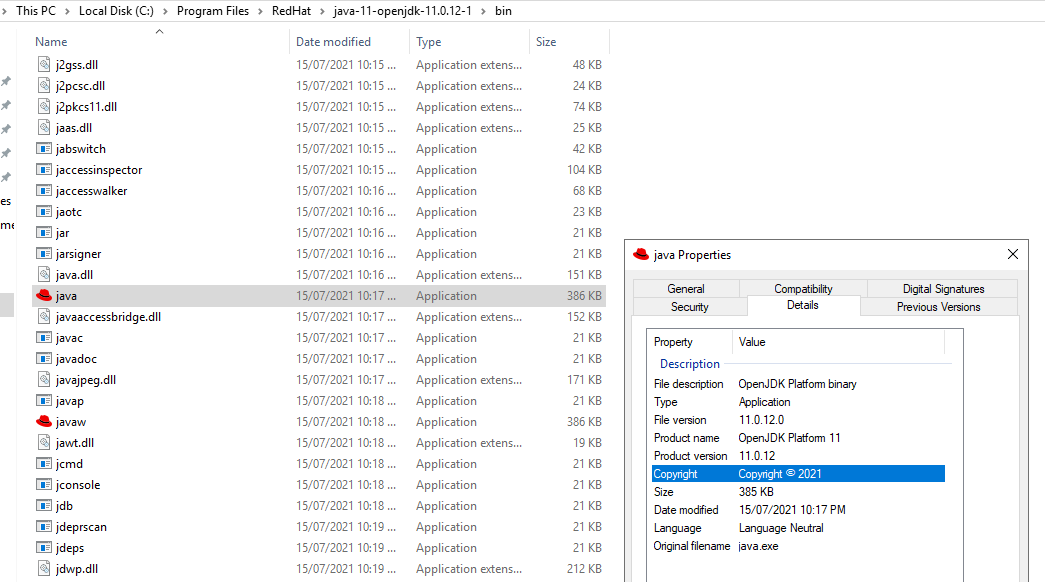Open the Compatibility tab
Image resolution: width=1045 pixels, height=582 pixels.
point(803,289)
